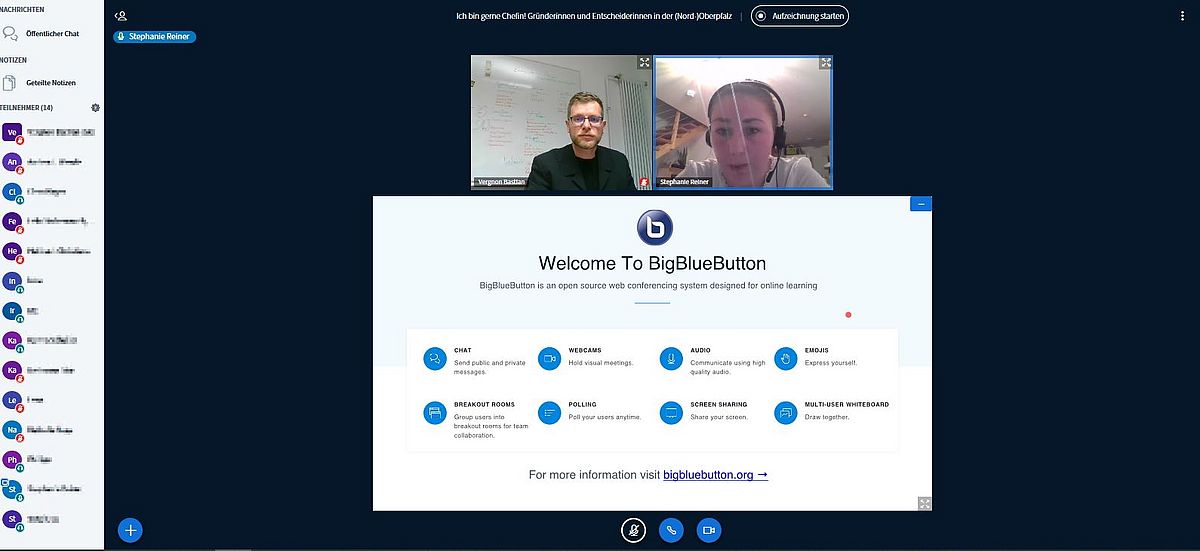This screenshot has width=1200, height=551.
Task: Select Stephanie Reiner webcam video
Action: (x=743, y=123)
